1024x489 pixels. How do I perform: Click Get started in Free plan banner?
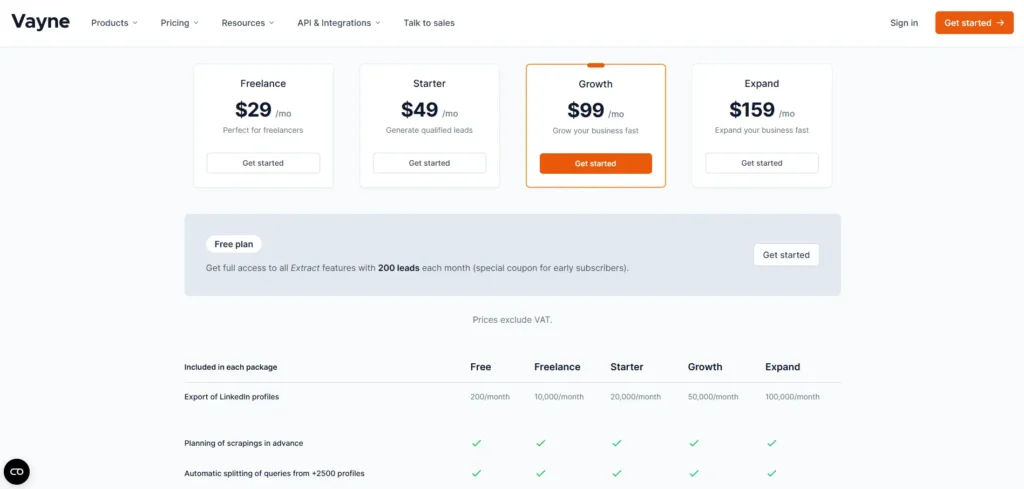click(786, 255)
